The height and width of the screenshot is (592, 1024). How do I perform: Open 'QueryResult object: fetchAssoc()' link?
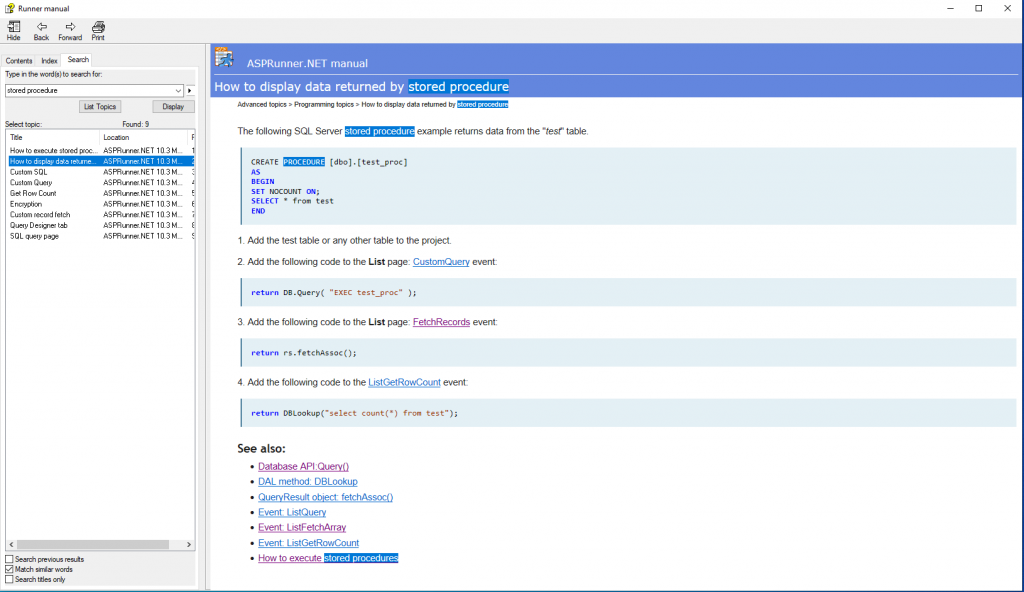click(x=325, y=497)
